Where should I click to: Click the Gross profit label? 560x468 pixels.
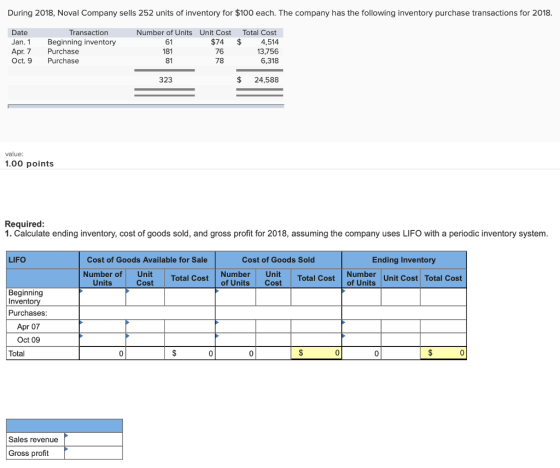[29, 453]
